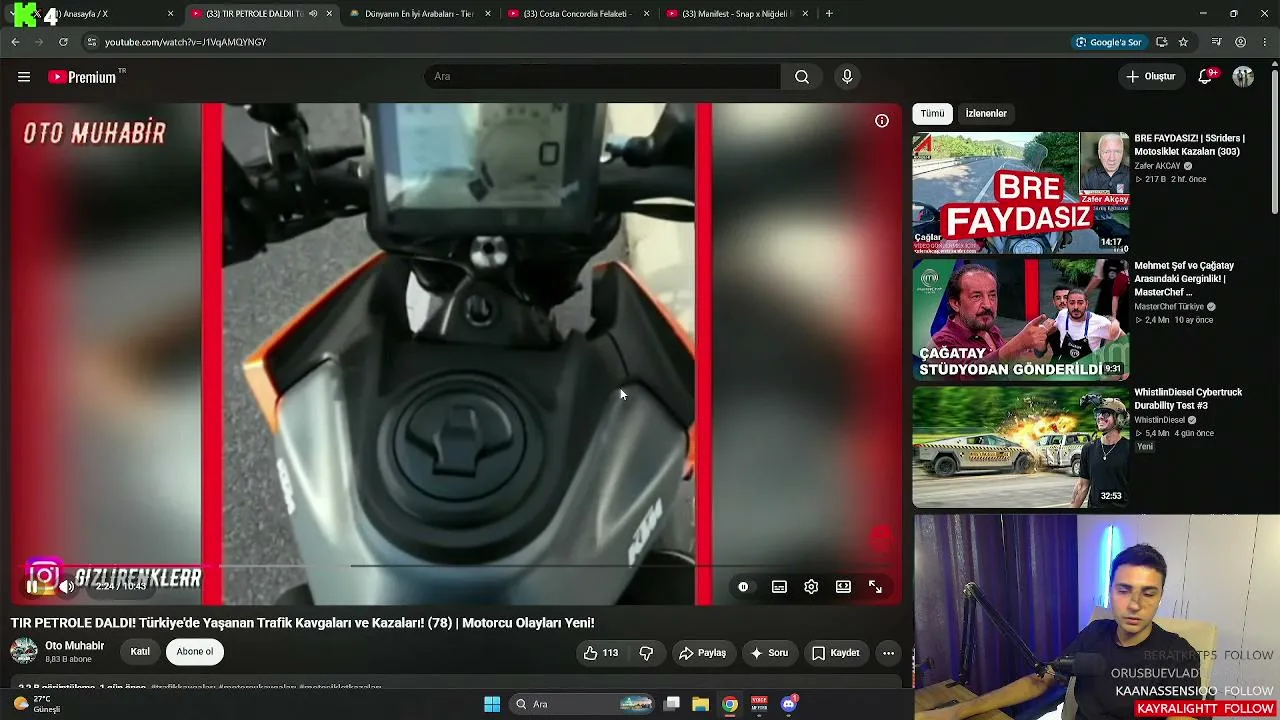Reload the current page

(63, 42)
